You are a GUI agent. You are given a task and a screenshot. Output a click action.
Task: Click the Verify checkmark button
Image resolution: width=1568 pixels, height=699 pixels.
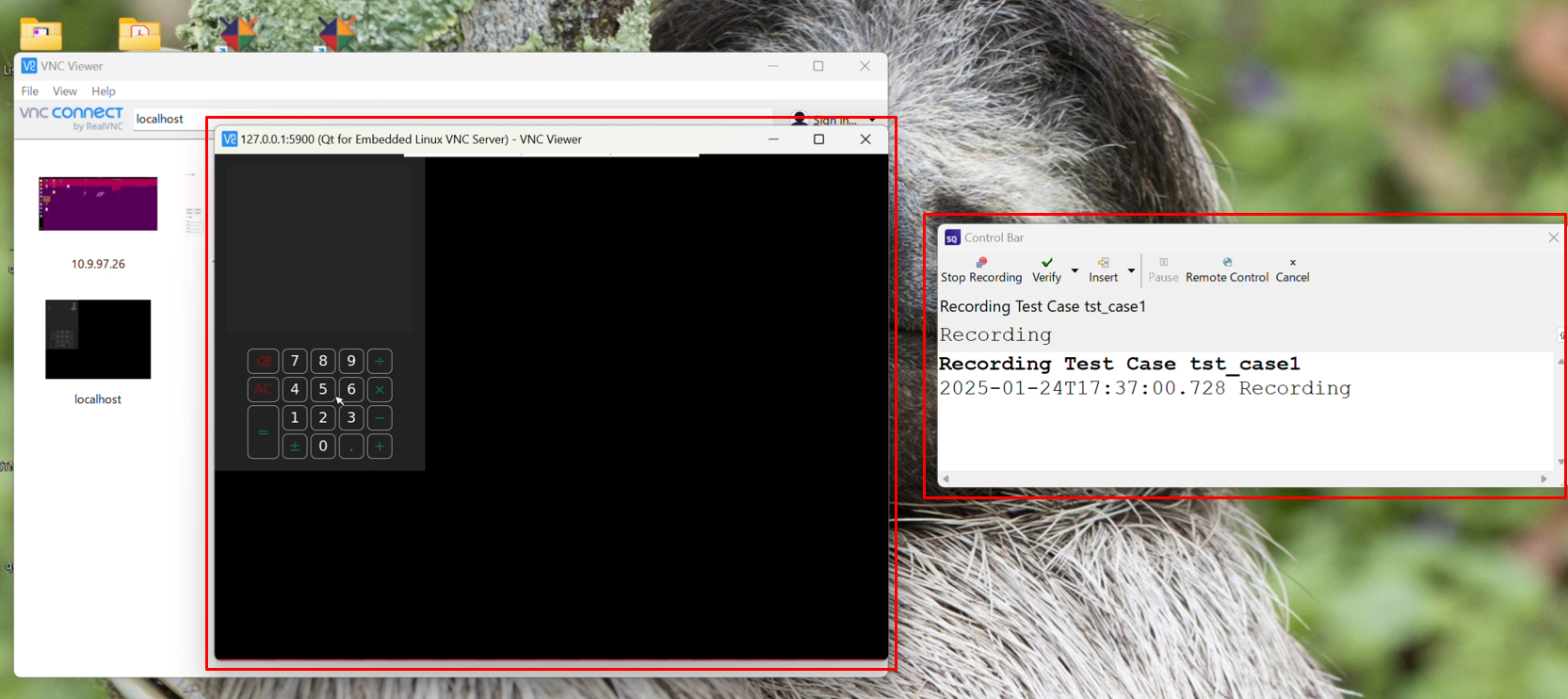click(x=1046, y=269)
